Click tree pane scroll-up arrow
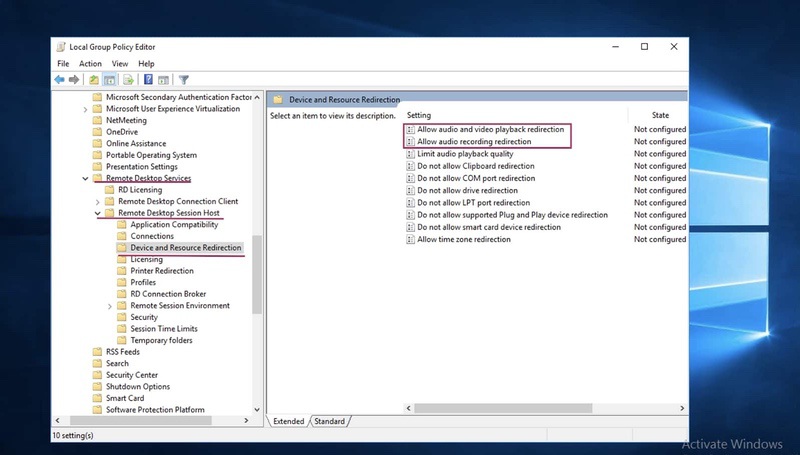 257,97
